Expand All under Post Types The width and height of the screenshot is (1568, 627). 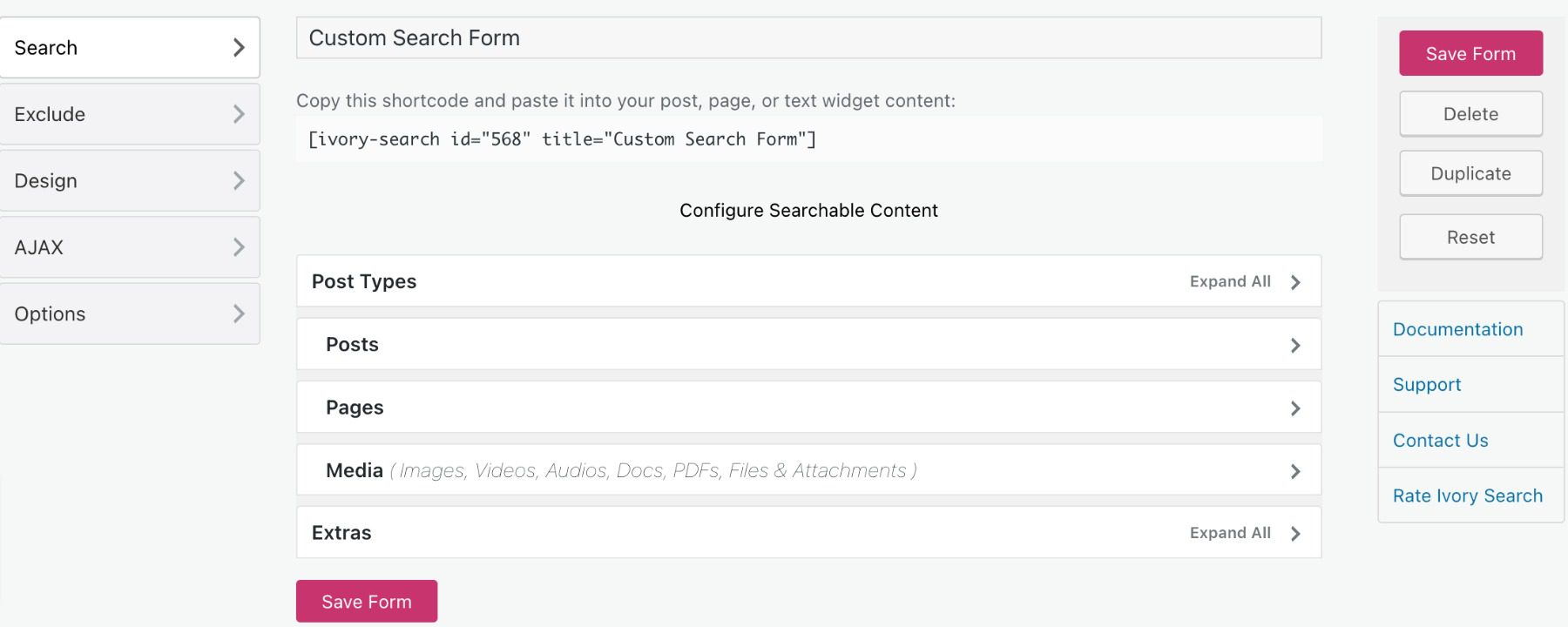(1228, 281)
